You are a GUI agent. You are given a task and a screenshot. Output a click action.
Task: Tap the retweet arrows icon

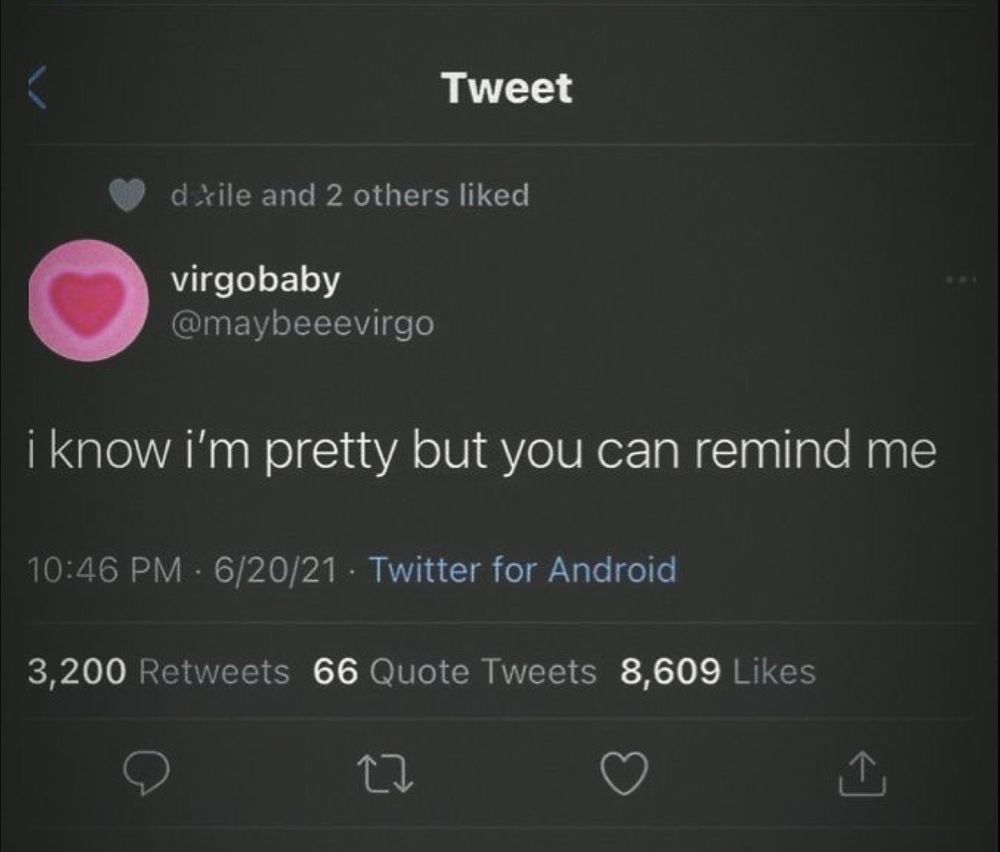click(385, 773)
